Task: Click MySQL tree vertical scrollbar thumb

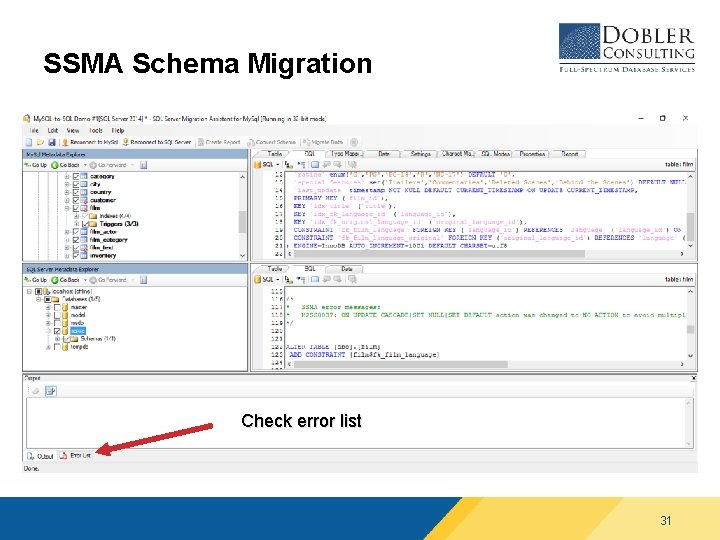Action: coord(242,222)
